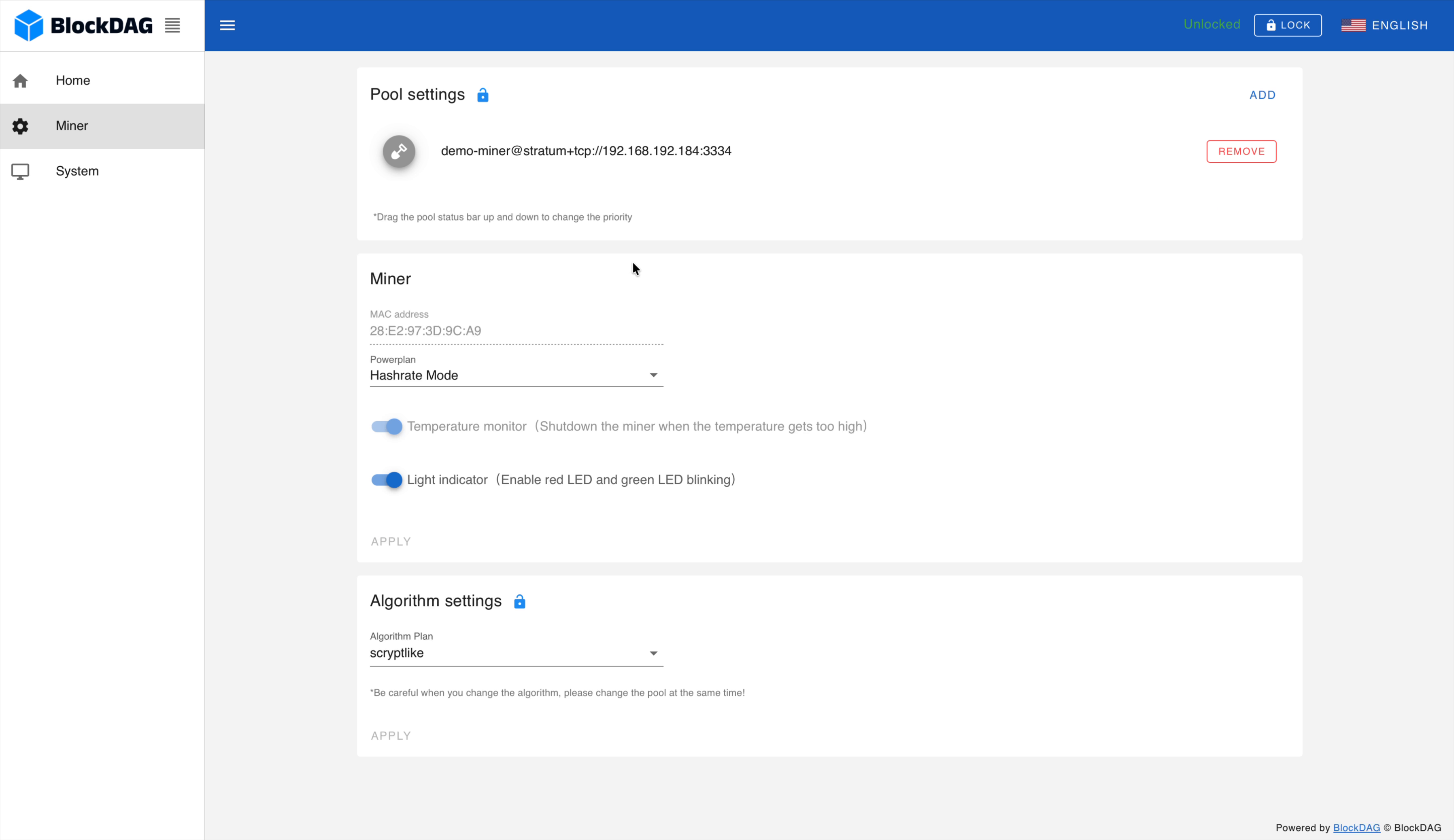The image size is (1454, 840).
Task: Click the lock icon beside Pool settings
Action: tap(483, 95)
